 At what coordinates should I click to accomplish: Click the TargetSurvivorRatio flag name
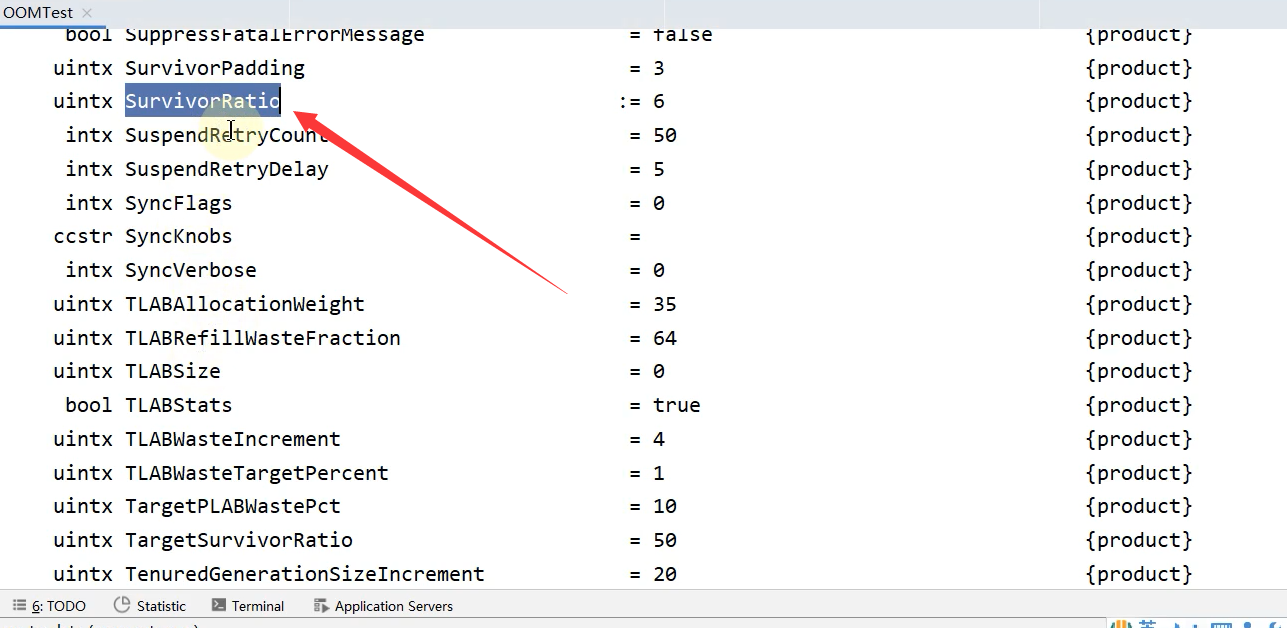click(239, 540)
